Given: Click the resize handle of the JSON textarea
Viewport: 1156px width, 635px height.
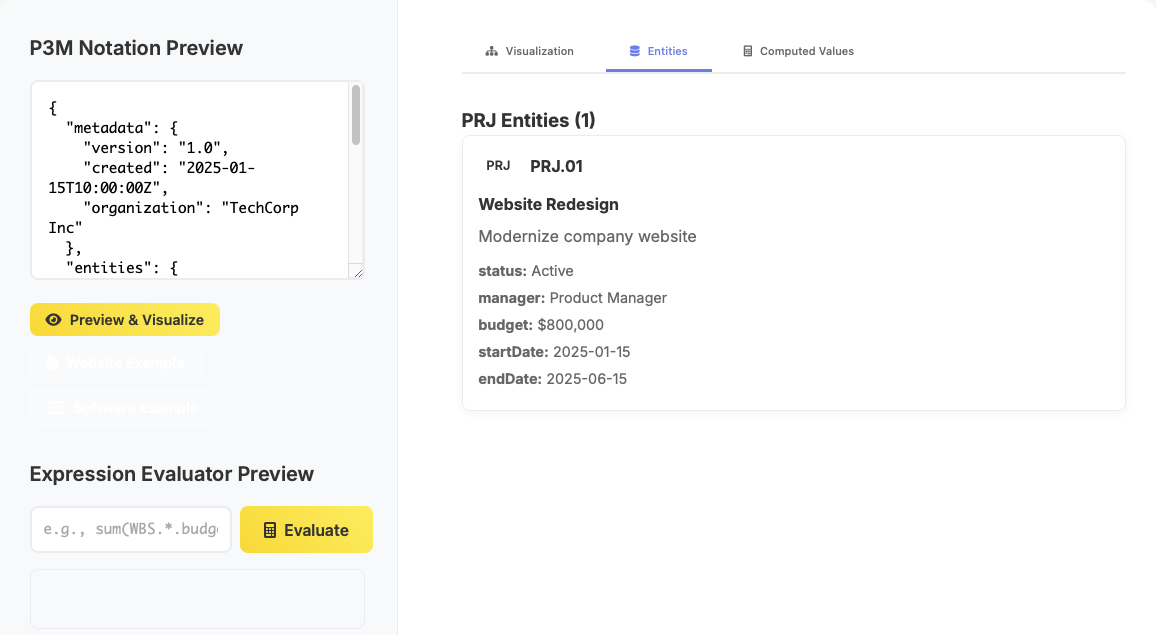Looking at the screenshot, I should tap(357, 271).
